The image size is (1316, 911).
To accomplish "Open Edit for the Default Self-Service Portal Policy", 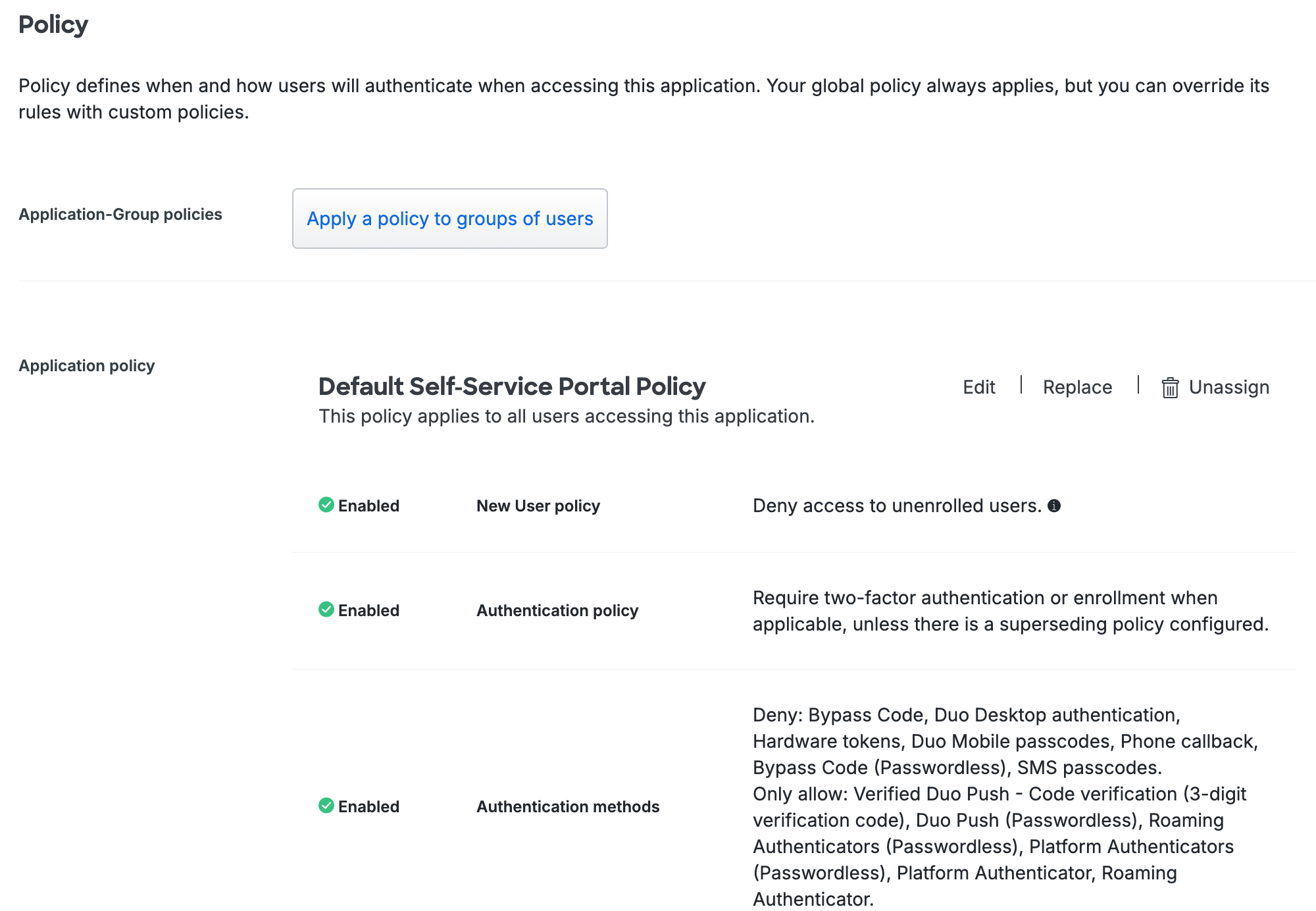I will pyautogui.click(x=978, y=387).
